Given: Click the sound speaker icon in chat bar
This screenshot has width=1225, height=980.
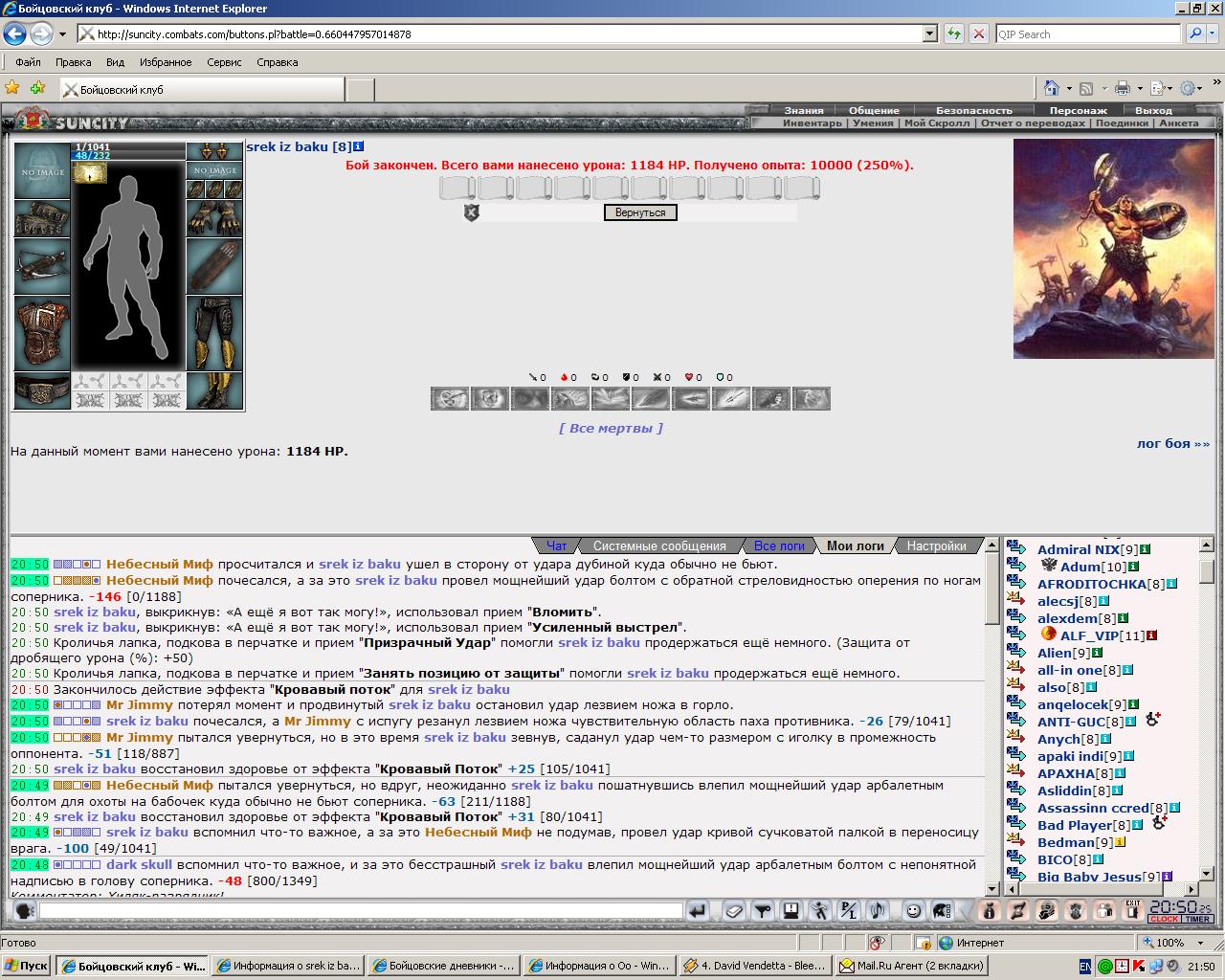Looking at the screenshot, I should (878, 911).
